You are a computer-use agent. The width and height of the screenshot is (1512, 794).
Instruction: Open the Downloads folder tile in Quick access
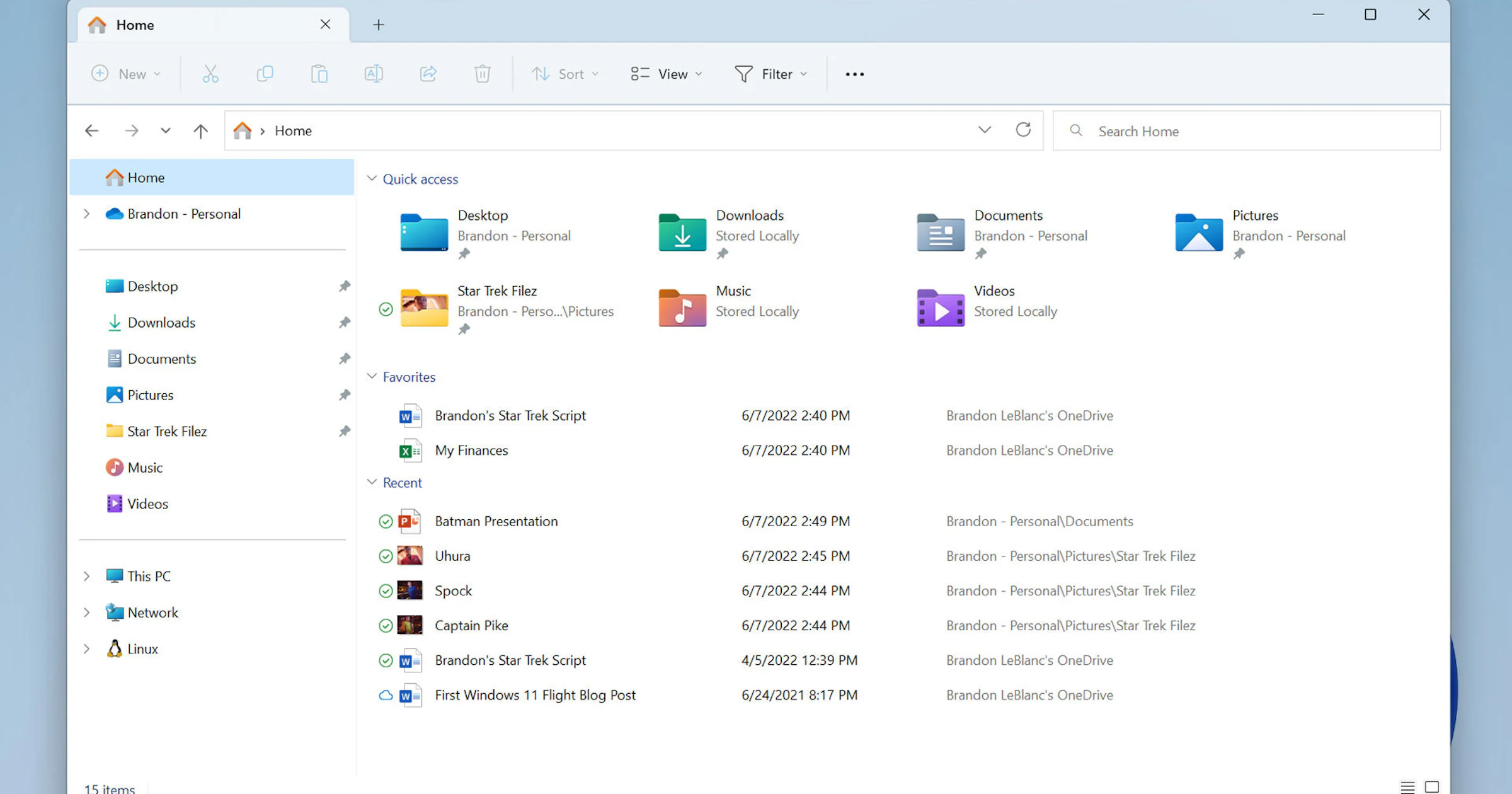[x=730, y=234]
